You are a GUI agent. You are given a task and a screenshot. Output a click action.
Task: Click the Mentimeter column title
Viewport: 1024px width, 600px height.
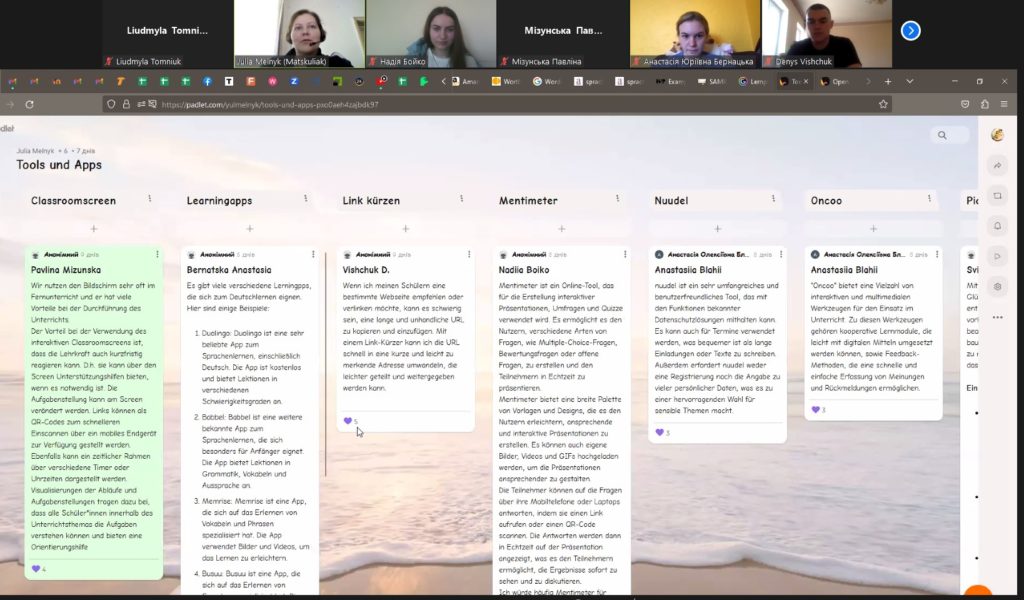click(528, 200)
